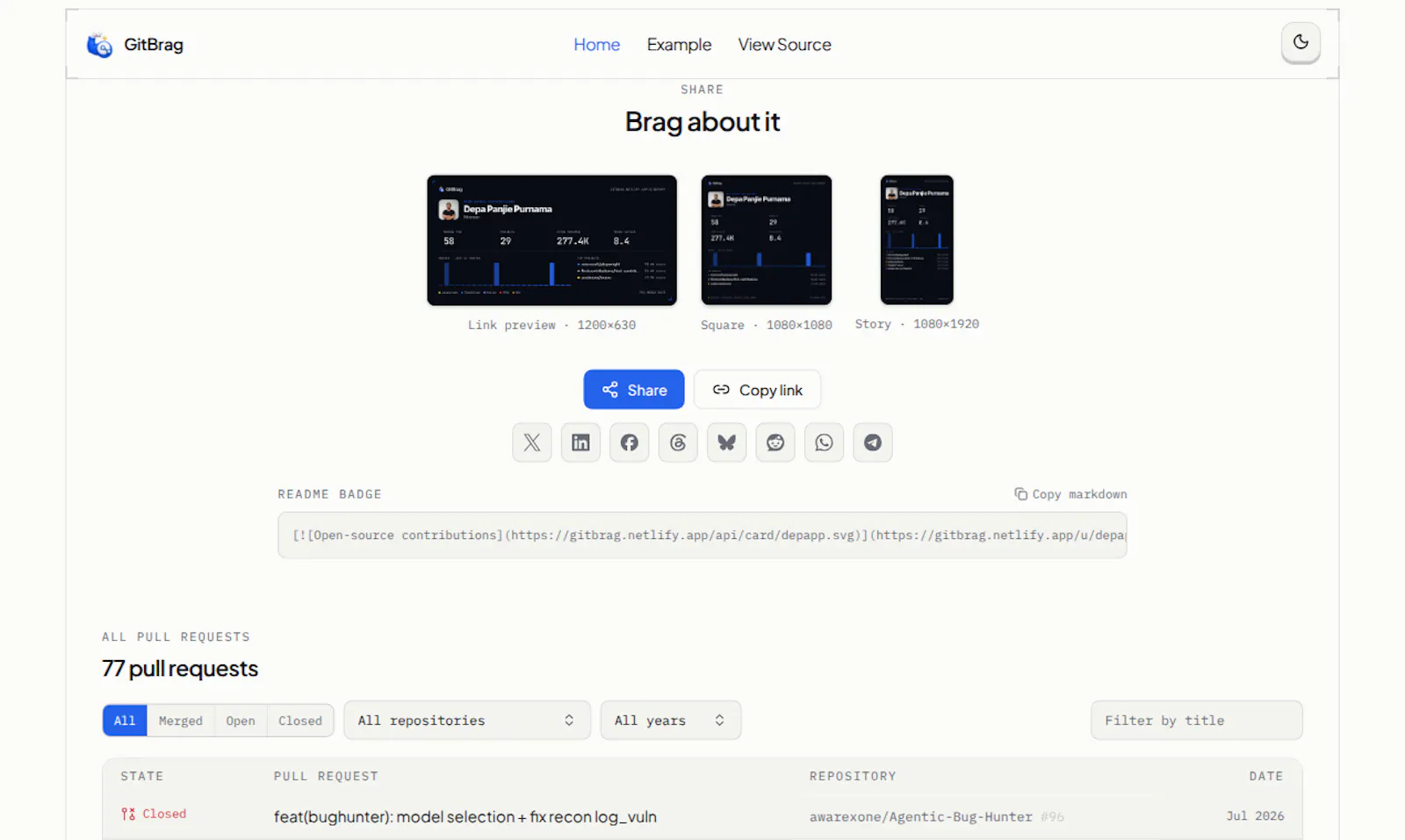Select the All filter tab
Screen dimensions: 1405x840
click(x=125, y=721)
